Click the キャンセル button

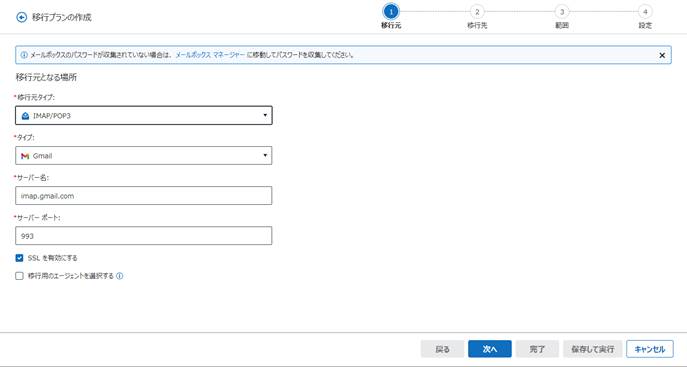pyautogui.click(x=650, y=349)
